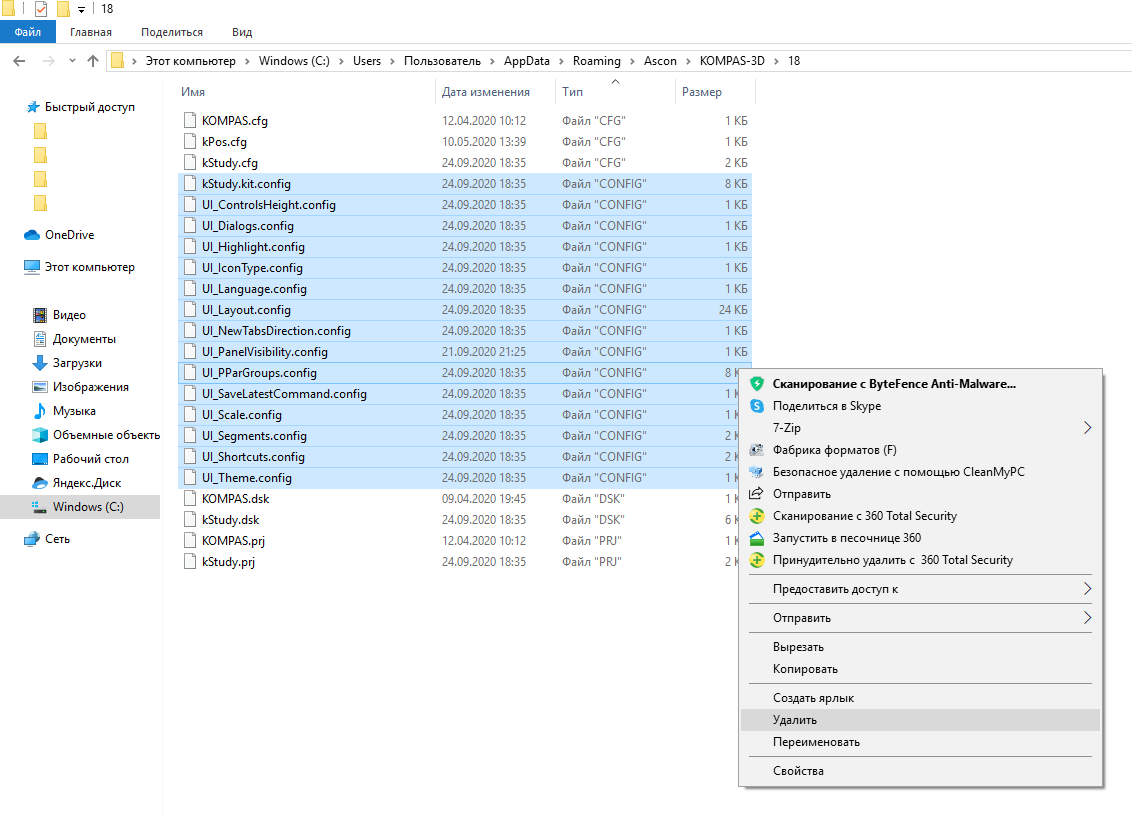1132x819 pixels.
Task: Open the Документы folder icon
Action: coord(40,339)
